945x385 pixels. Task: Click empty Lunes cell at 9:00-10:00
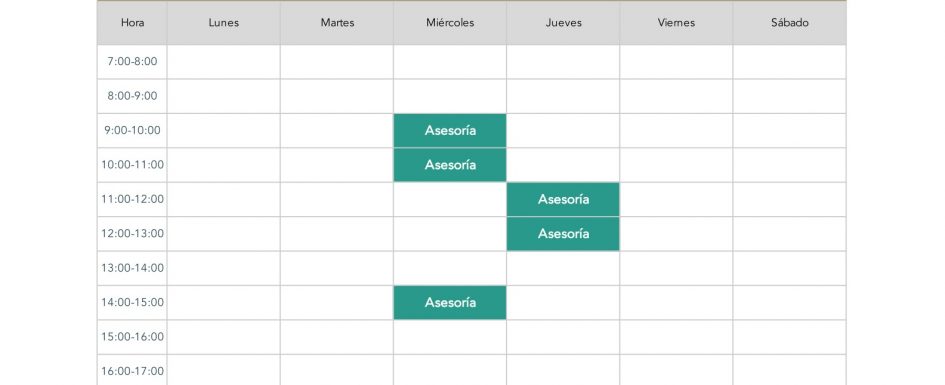coord(224,130)
